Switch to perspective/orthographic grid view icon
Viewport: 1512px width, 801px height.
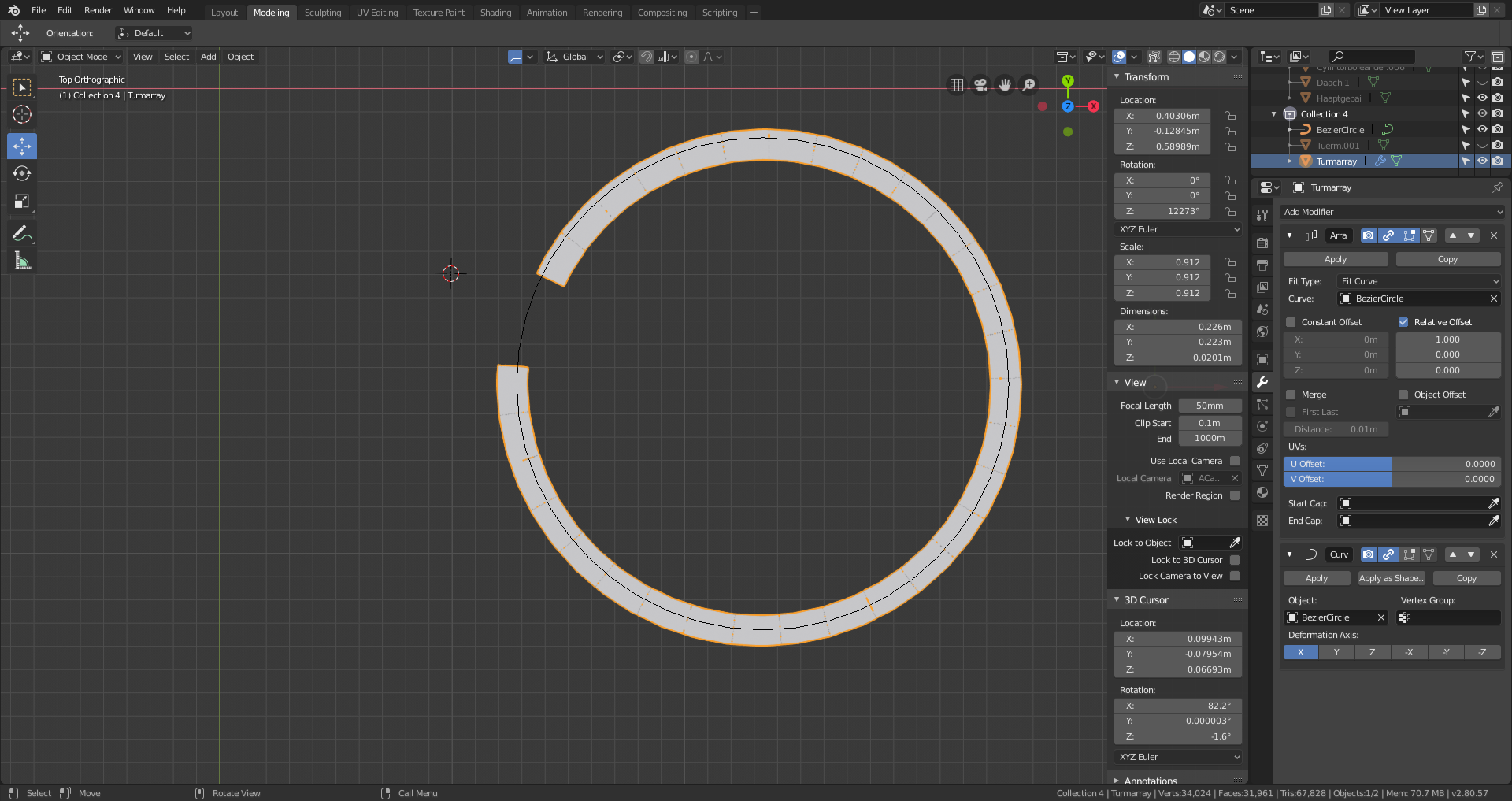[x=956, y=85]
